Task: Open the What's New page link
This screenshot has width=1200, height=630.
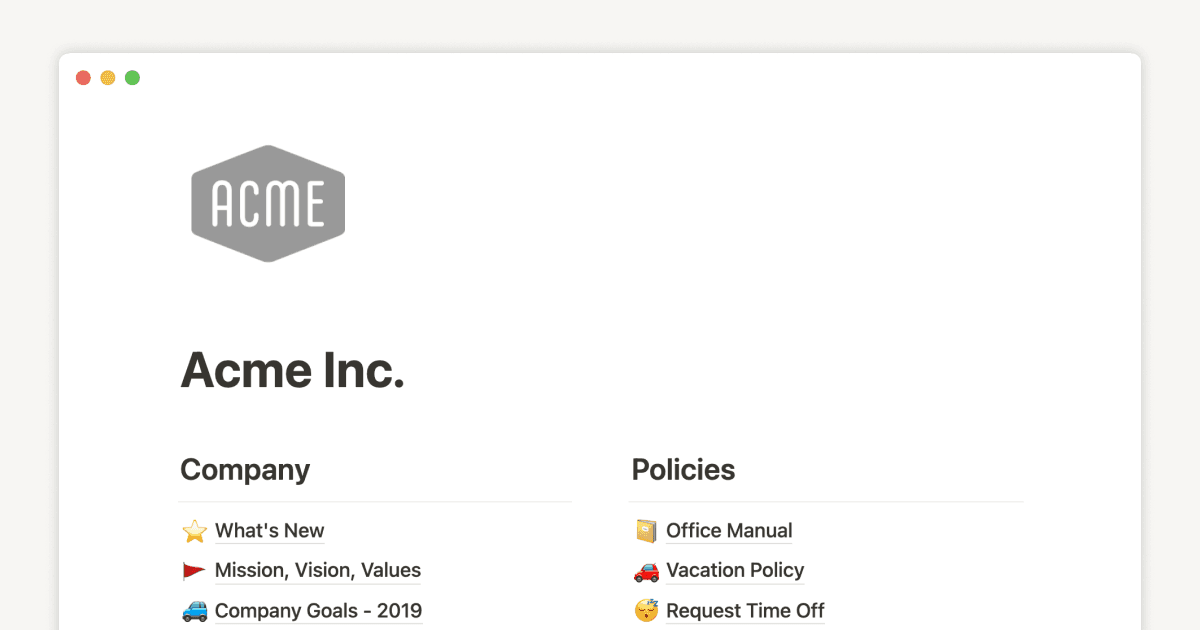Action: click(x=269, y=531)
